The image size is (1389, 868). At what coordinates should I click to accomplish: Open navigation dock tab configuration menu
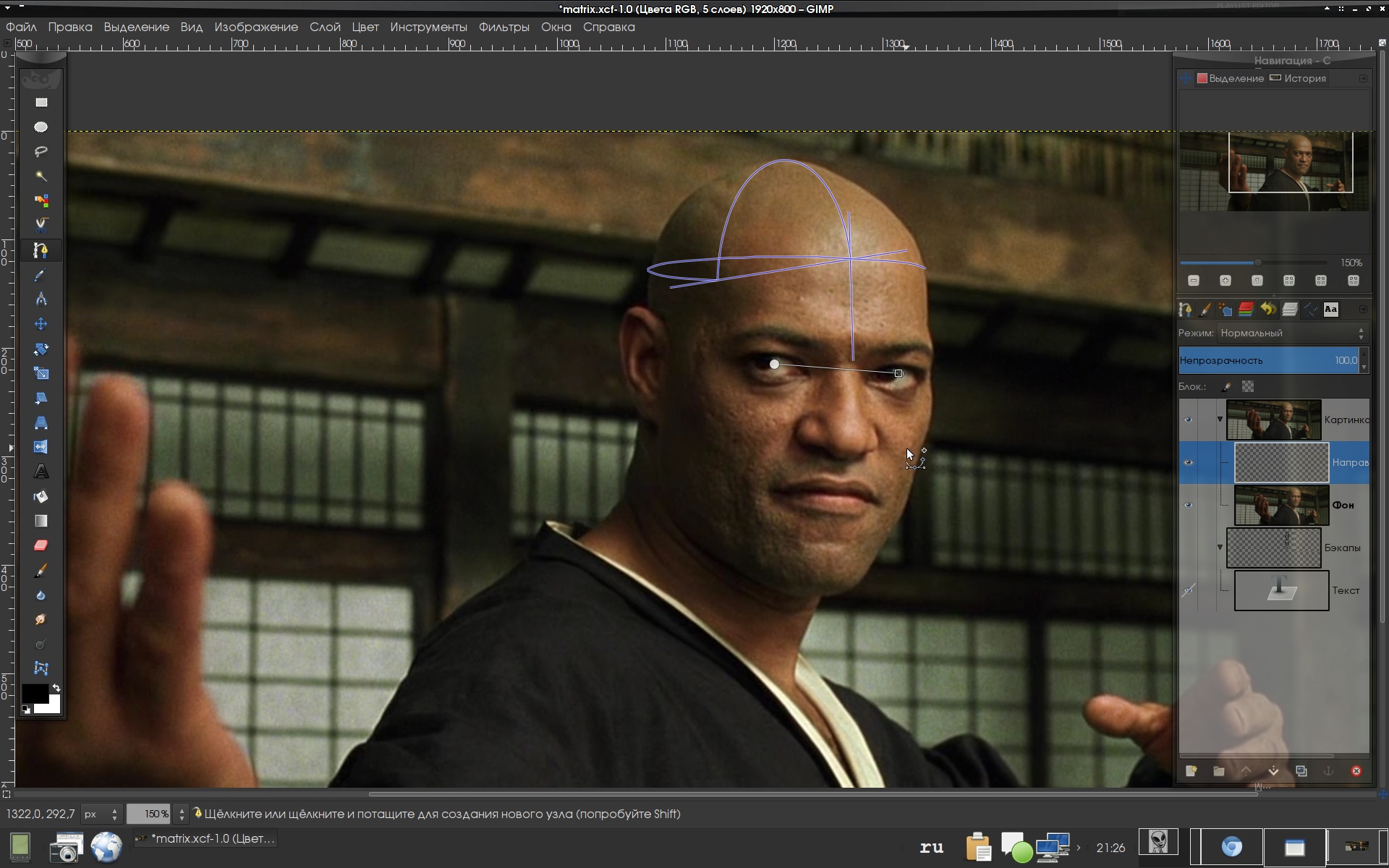coord(1364,78)
